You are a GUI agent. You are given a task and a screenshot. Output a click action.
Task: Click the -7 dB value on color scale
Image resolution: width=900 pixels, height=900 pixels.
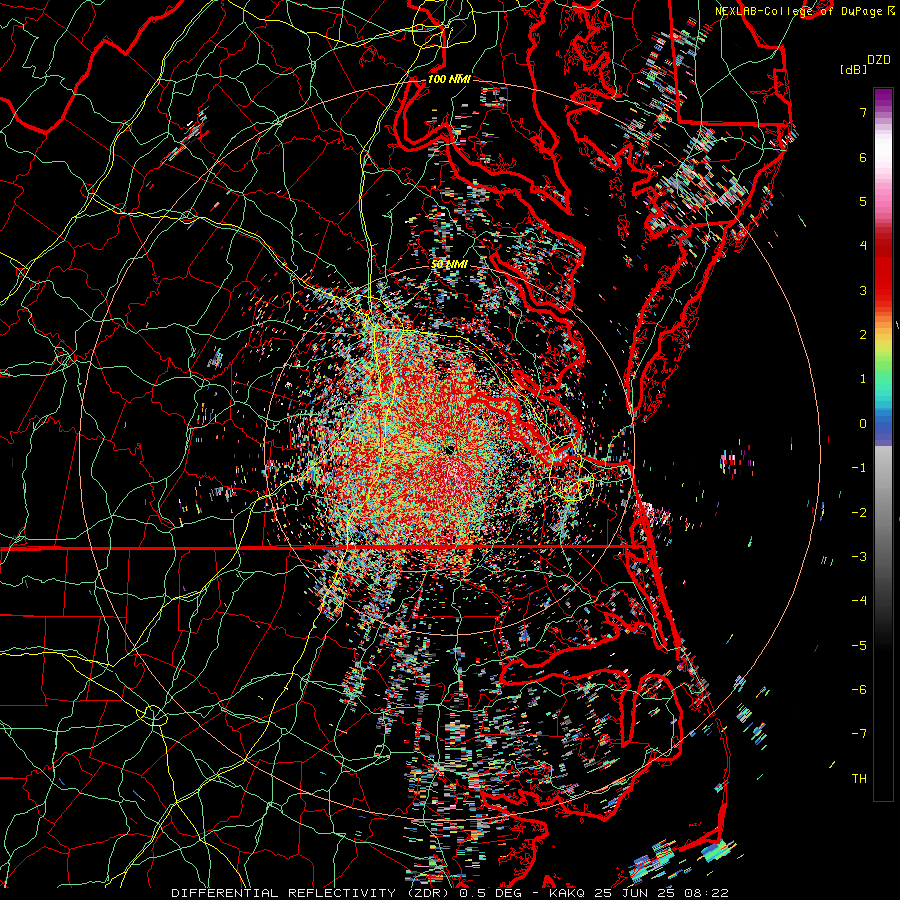(x=859, y=734)
